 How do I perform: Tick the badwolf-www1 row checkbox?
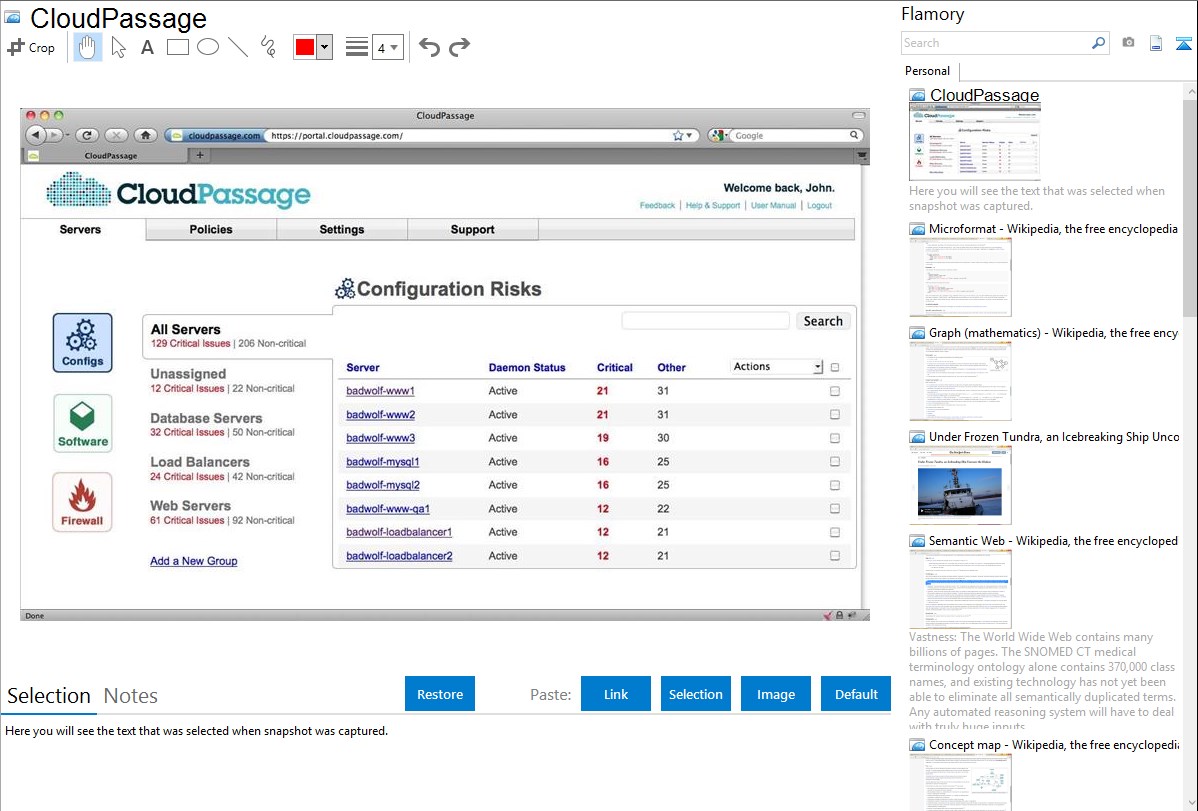click(x=834, y=391)
